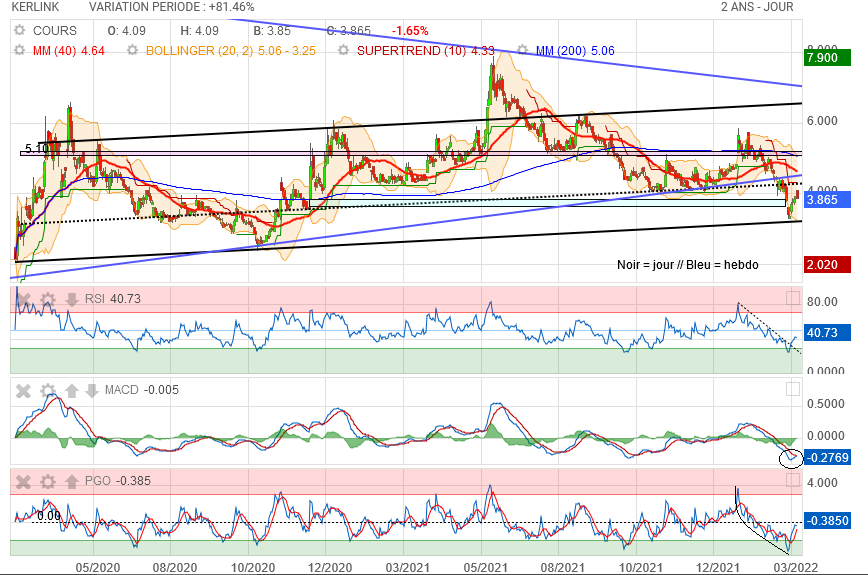Click the COURS label
This screenshot has width=868, height=575.
55,30
